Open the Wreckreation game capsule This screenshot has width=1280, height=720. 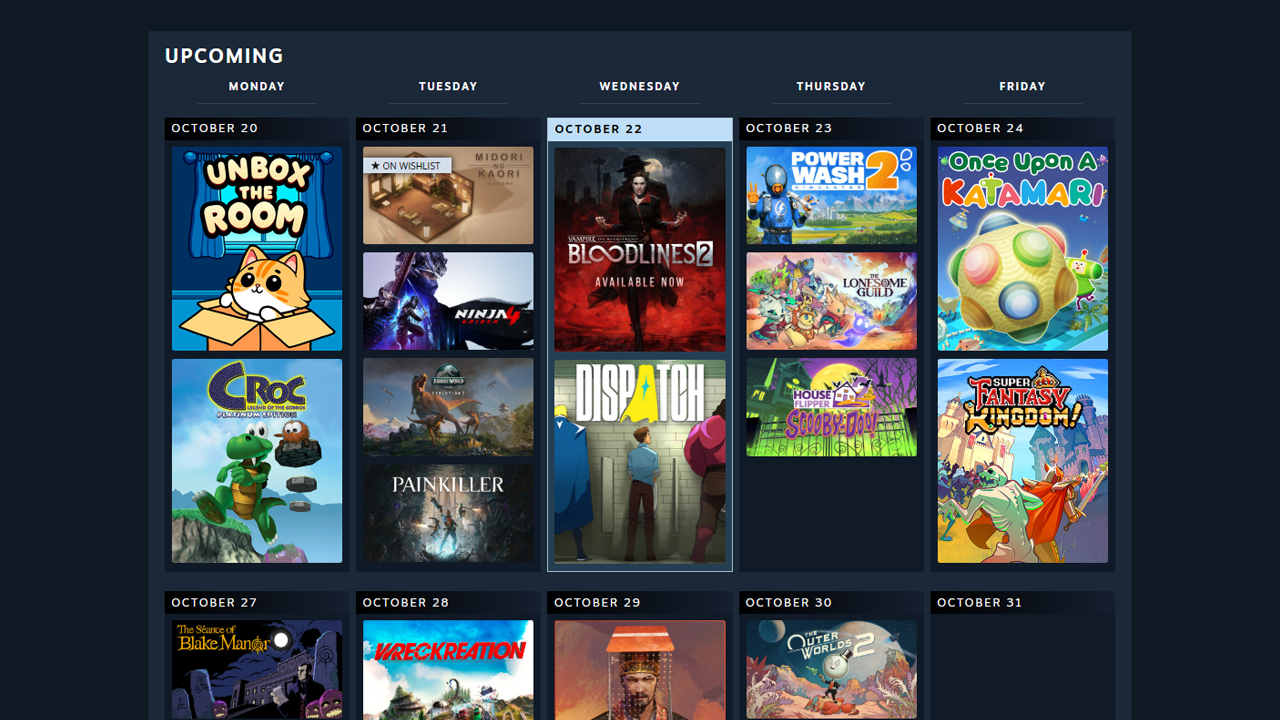pos(448,668)
